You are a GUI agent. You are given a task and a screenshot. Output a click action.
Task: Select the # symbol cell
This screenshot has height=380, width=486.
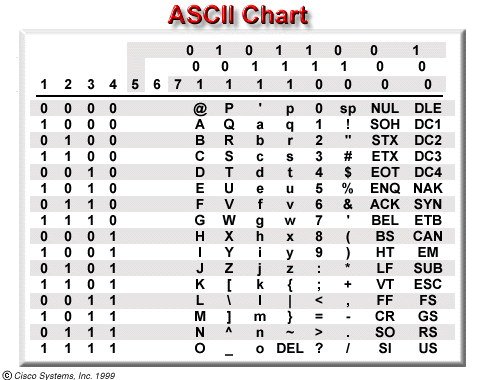[348, 156]
